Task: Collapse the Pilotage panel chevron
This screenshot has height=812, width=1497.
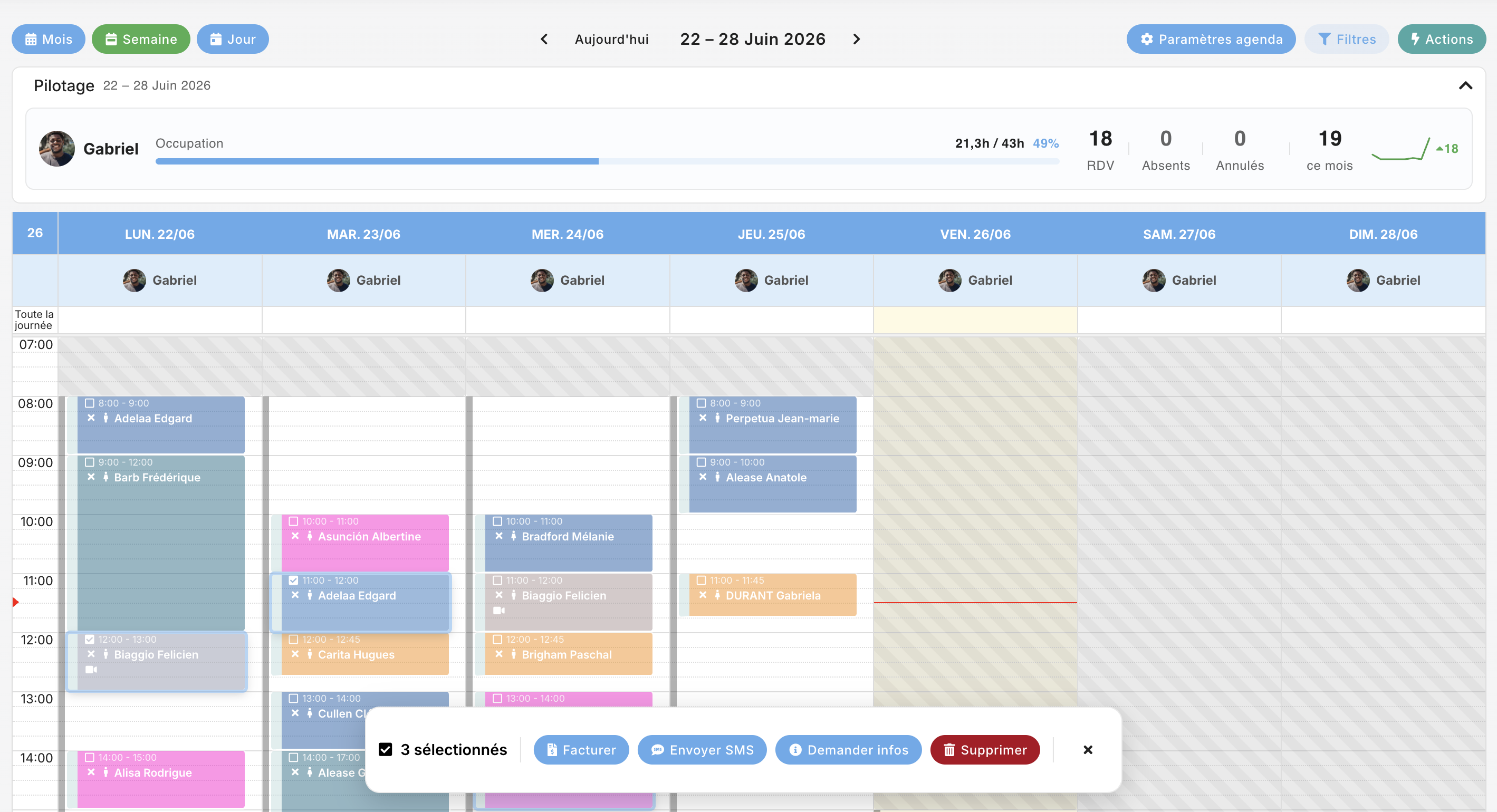Action: click(1465, 85)
